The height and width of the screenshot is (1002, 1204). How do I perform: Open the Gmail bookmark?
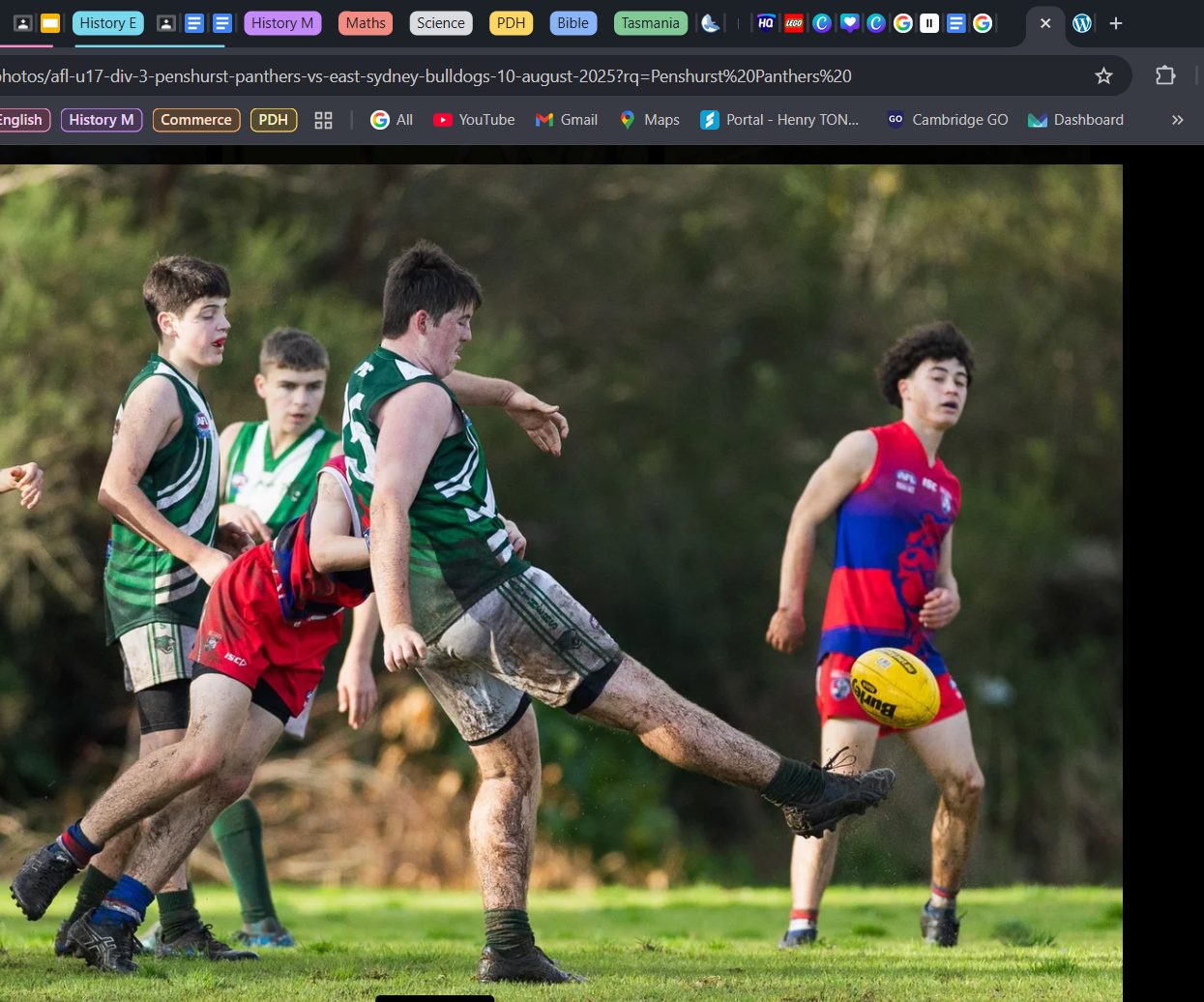coord(567,120)
